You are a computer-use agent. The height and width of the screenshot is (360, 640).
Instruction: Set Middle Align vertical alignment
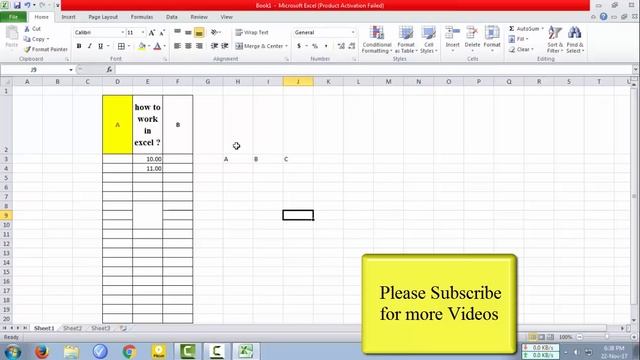point(188,32)
